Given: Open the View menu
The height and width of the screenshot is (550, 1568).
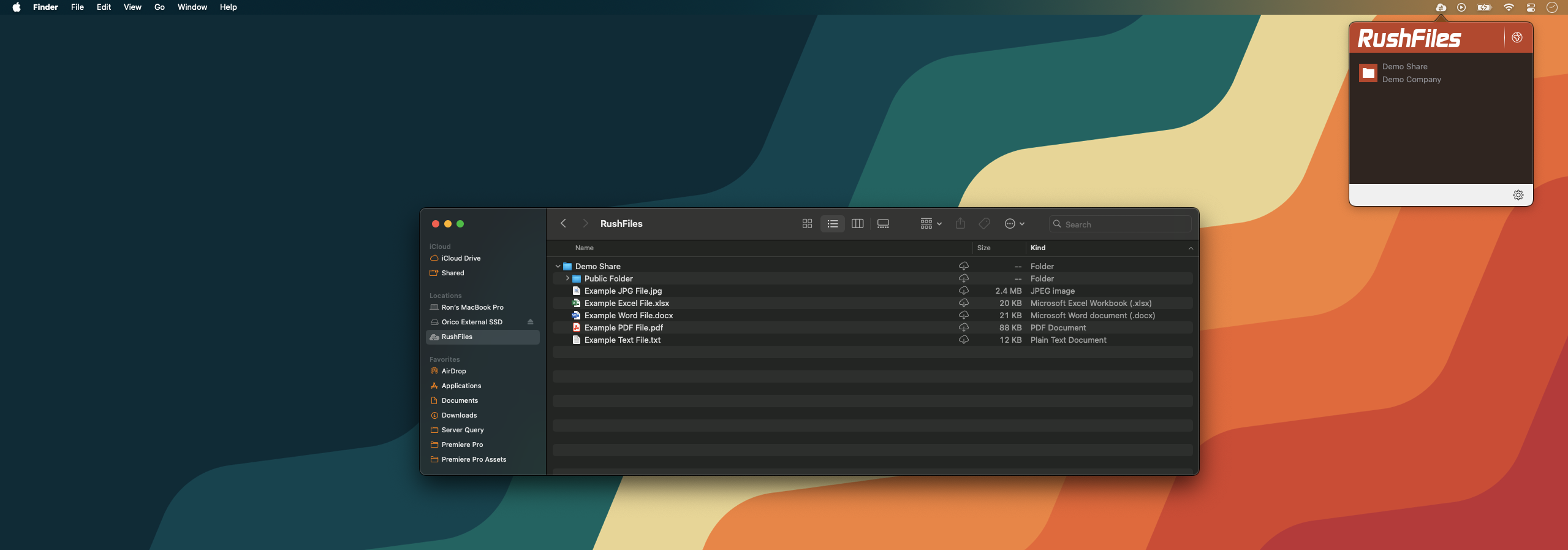Looking at the screenshot, I should click(x=132, y=7).
